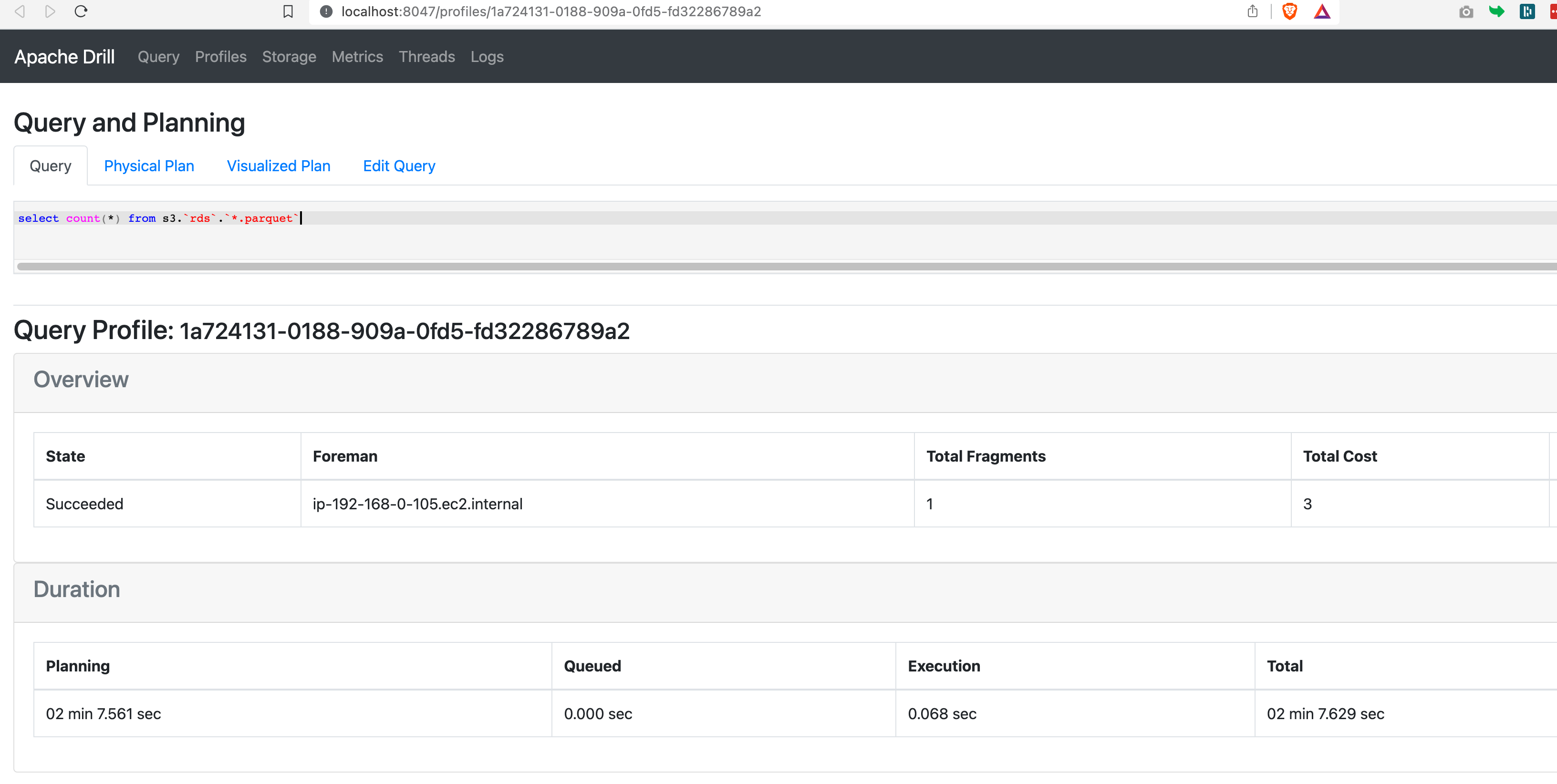Click the Brave Rewards triangle icon

(x=1322, y=11)
